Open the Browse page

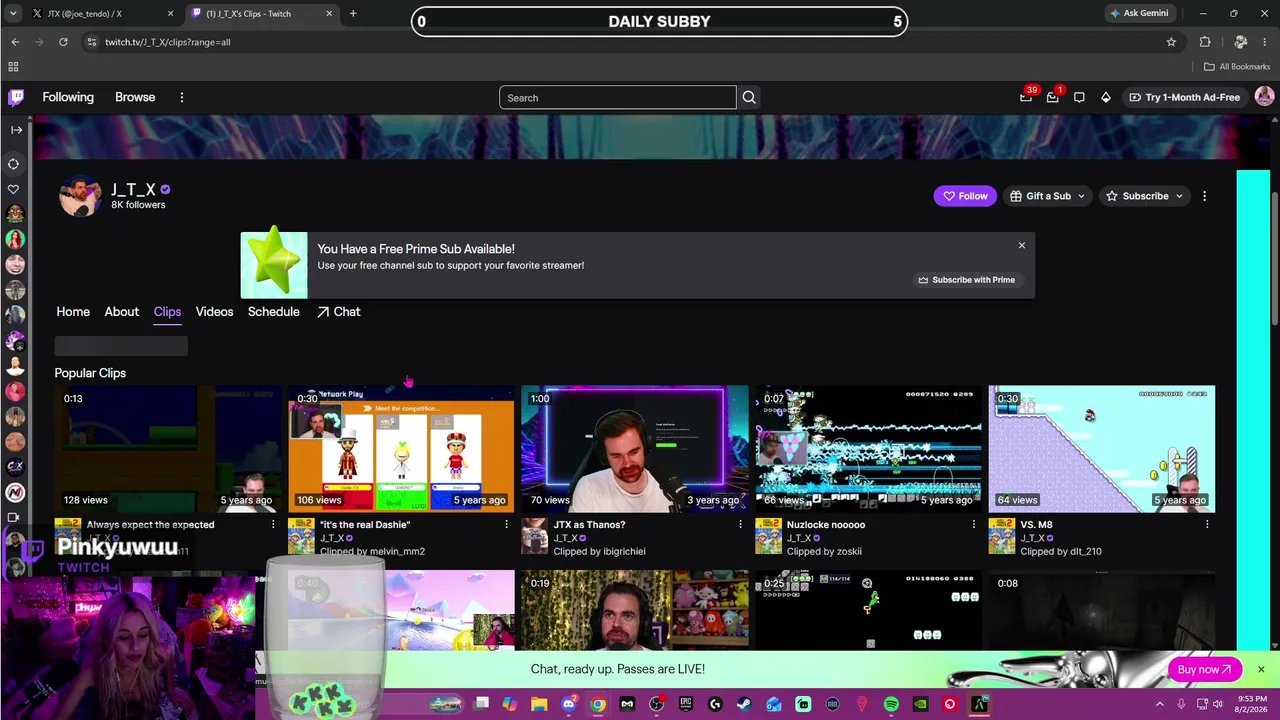click(x=135, y=97)
